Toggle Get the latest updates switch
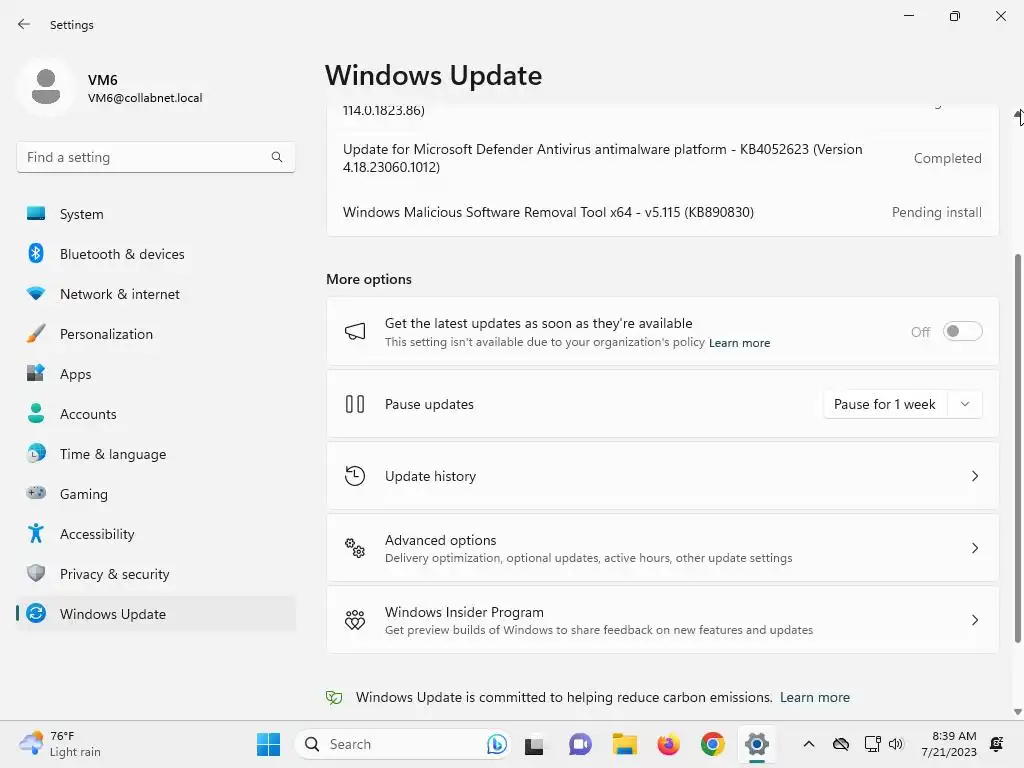The height and width of the screenshot is (768, 1024). point(963,332)
